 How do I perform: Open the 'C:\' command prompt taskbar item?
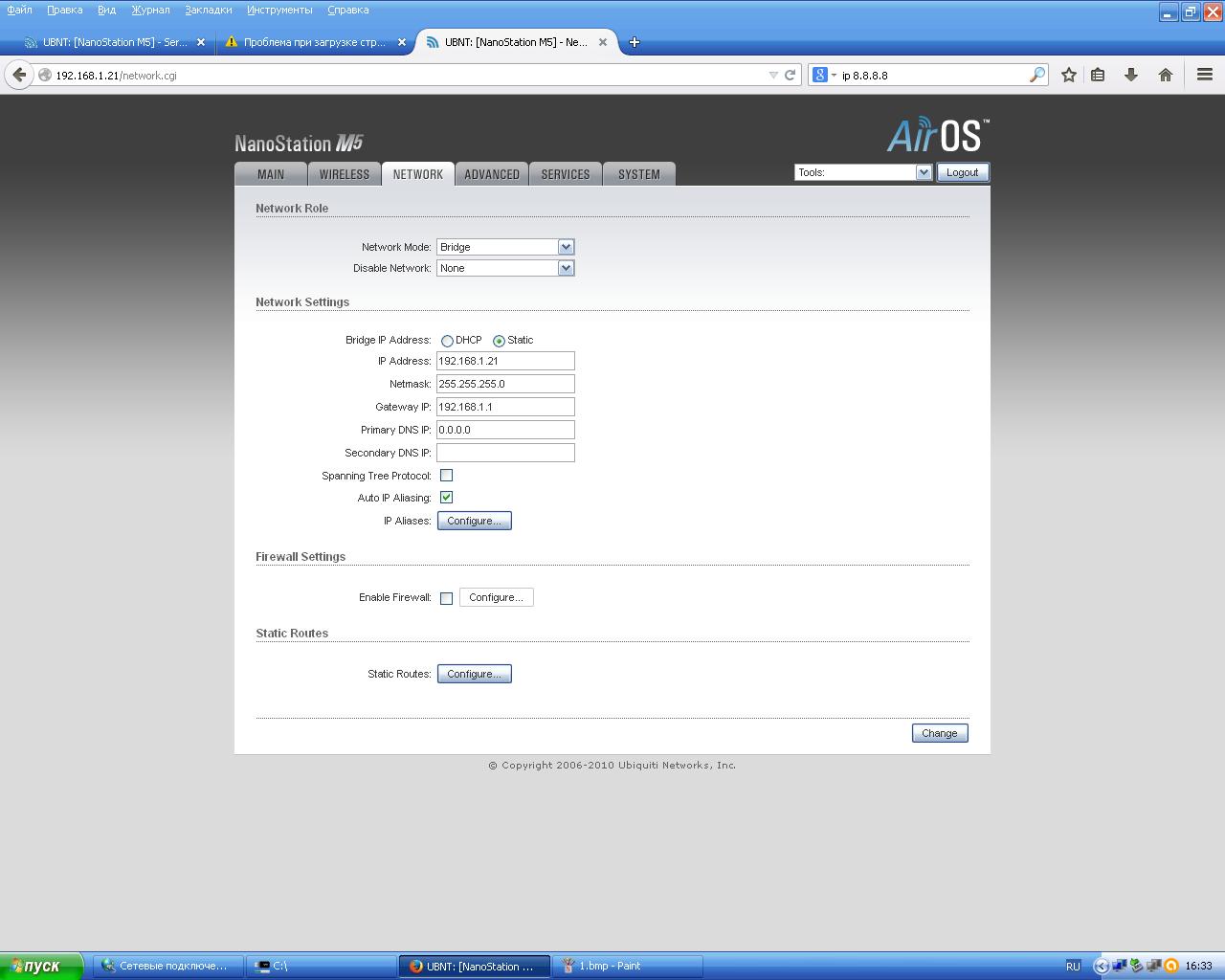(322, 966)
